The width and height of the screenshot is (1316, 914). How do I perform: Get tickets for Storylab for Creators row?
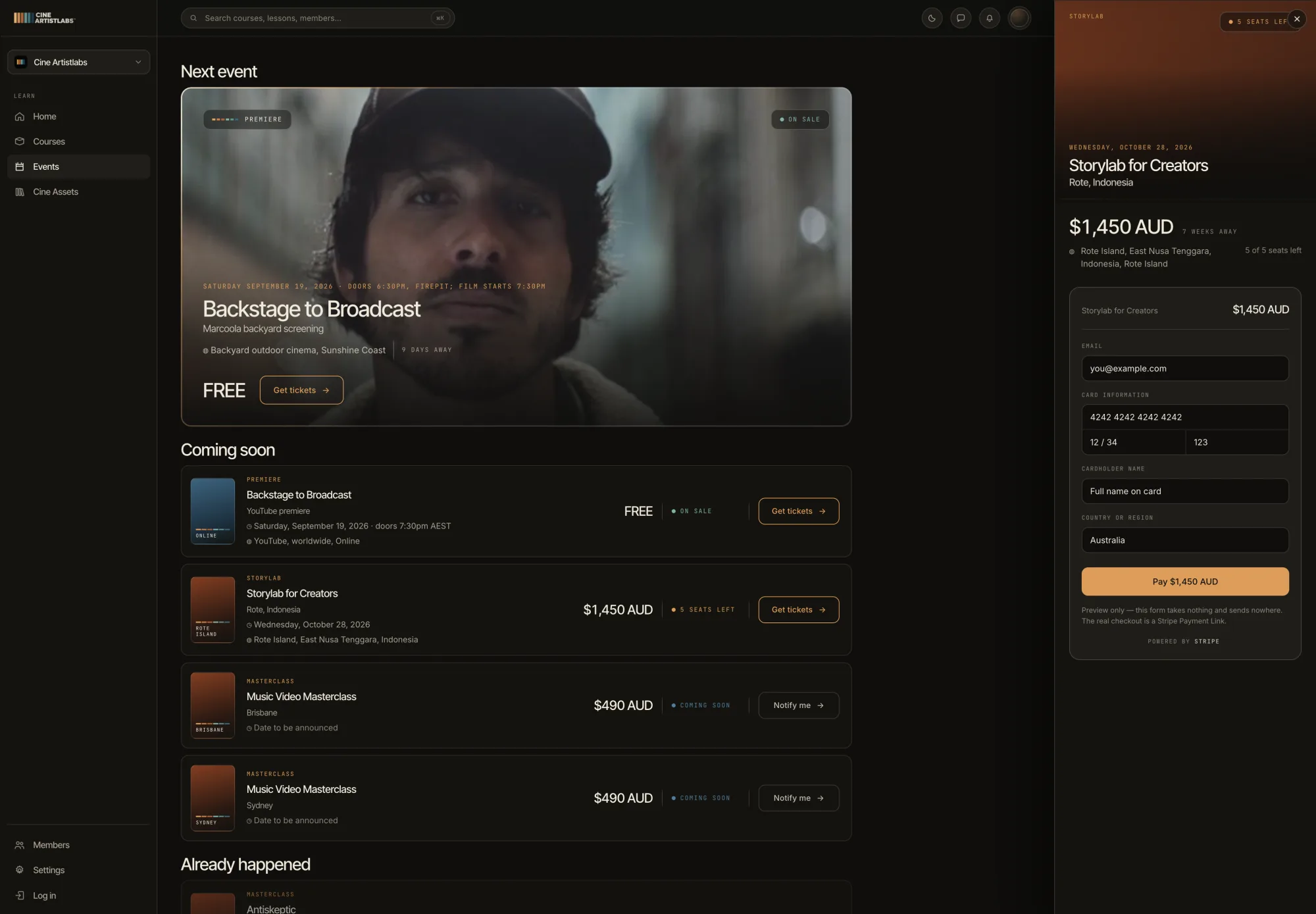coord(798,610)
